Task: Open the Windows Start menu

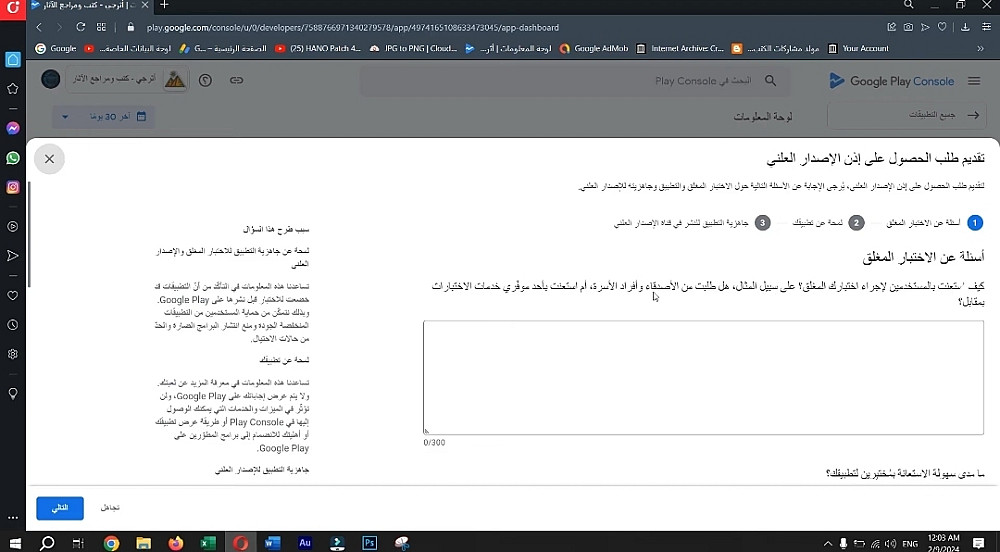Action: click(15, 543)
